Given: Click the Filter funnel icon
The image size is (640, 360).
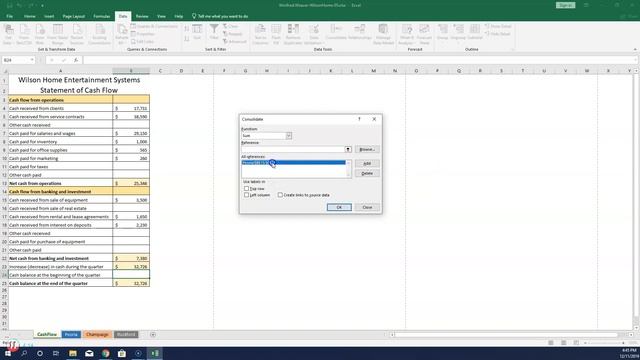Looking at the screenshot, I should (x=214, y=32).
